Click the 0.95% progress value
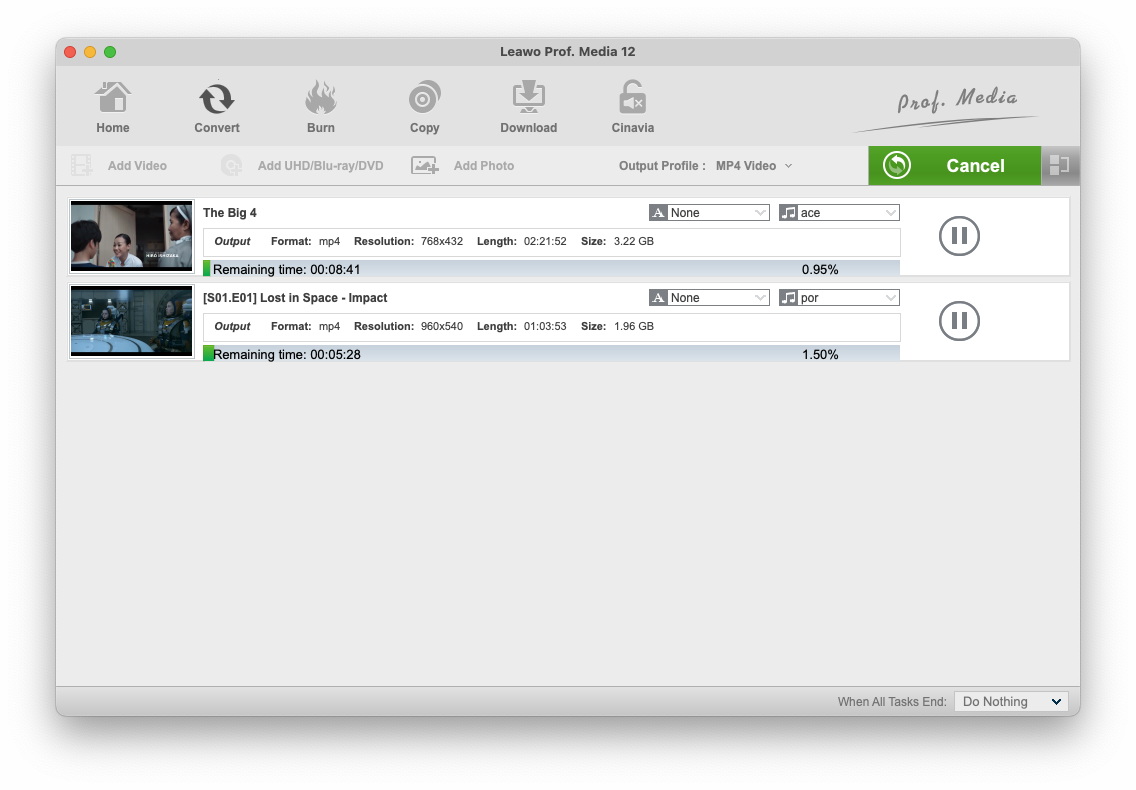 pos(819,269)
